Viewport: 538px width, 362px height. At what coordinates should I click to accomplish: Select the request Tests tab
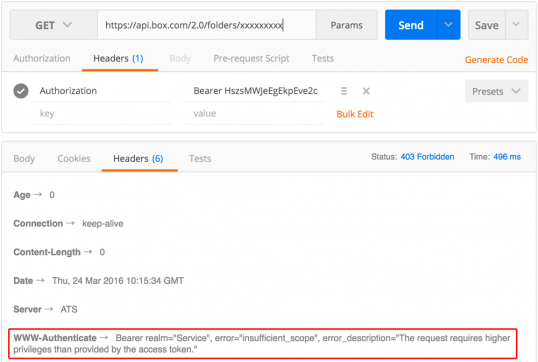(x=323, y=58)
